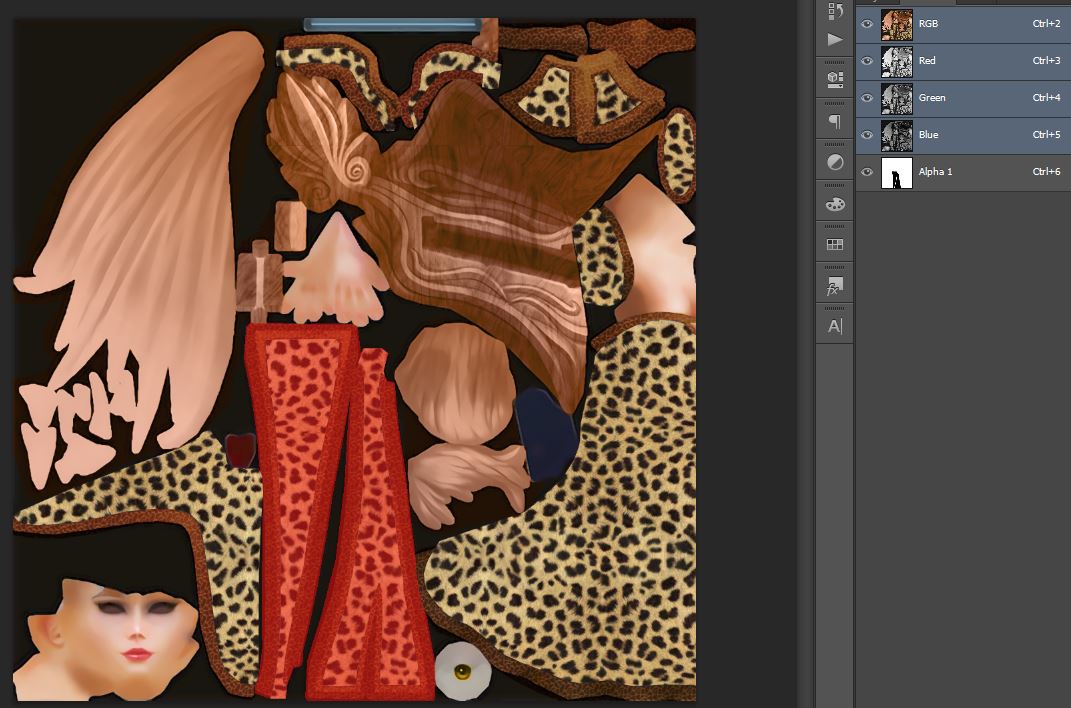Select the Alpha 1 channel label
Screen dimensions: 1071x708
935,172
